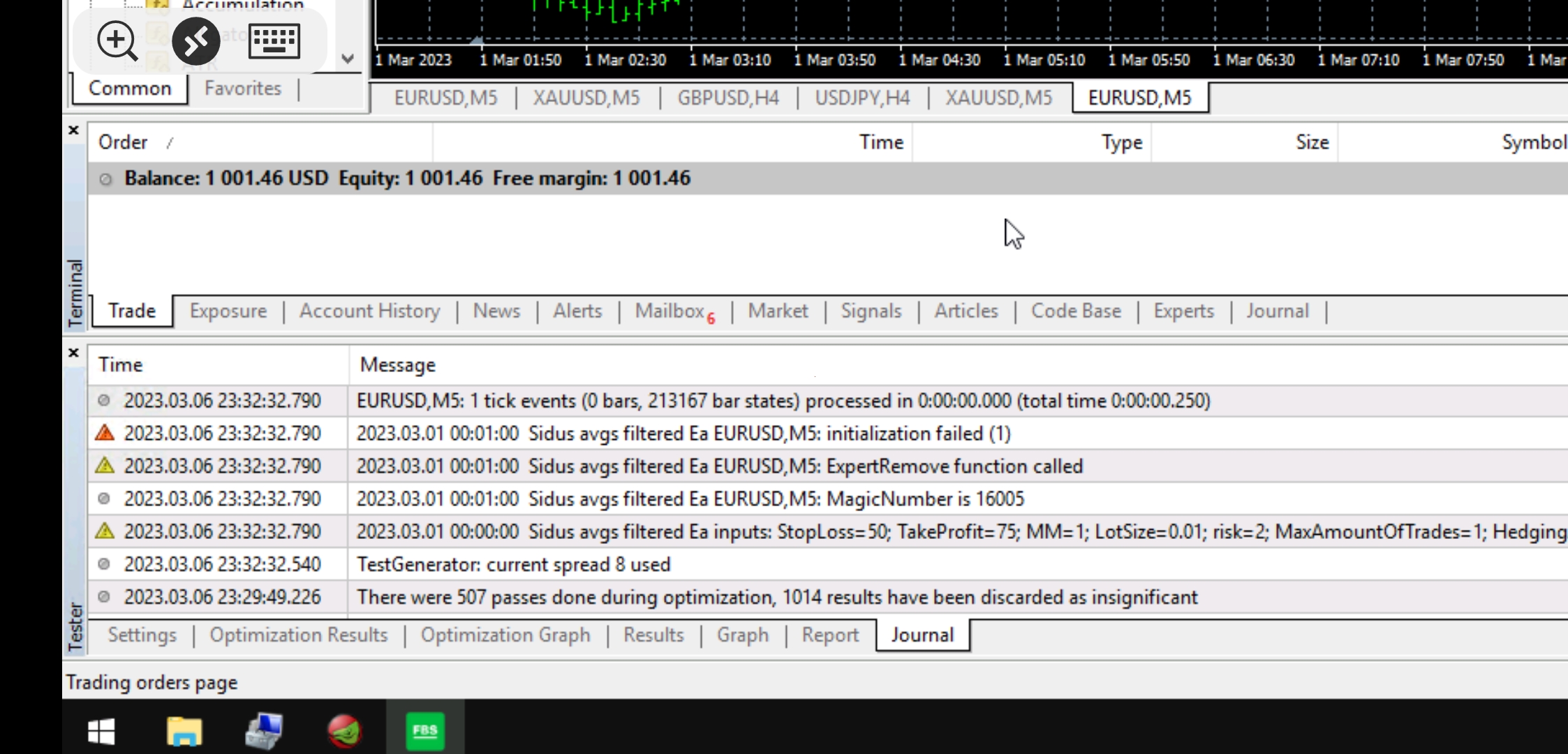Viewport: 1568px width, 754px height.
Task: Open File Explorer from taskbar
Action: 184,732
